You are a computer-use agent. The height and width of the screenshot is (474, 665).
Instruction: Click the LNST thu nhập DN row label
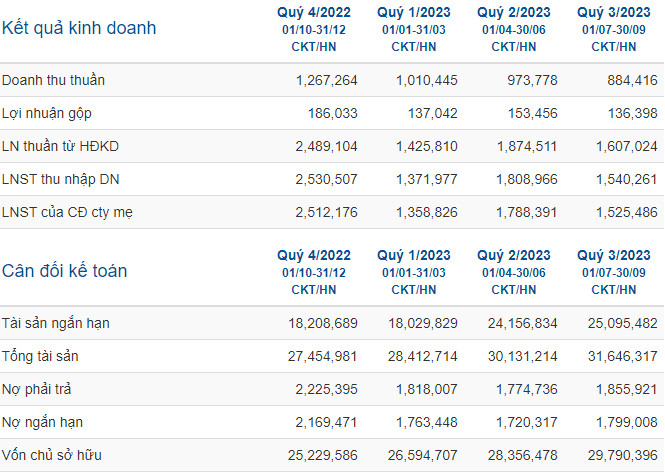(x=60, y=179)
